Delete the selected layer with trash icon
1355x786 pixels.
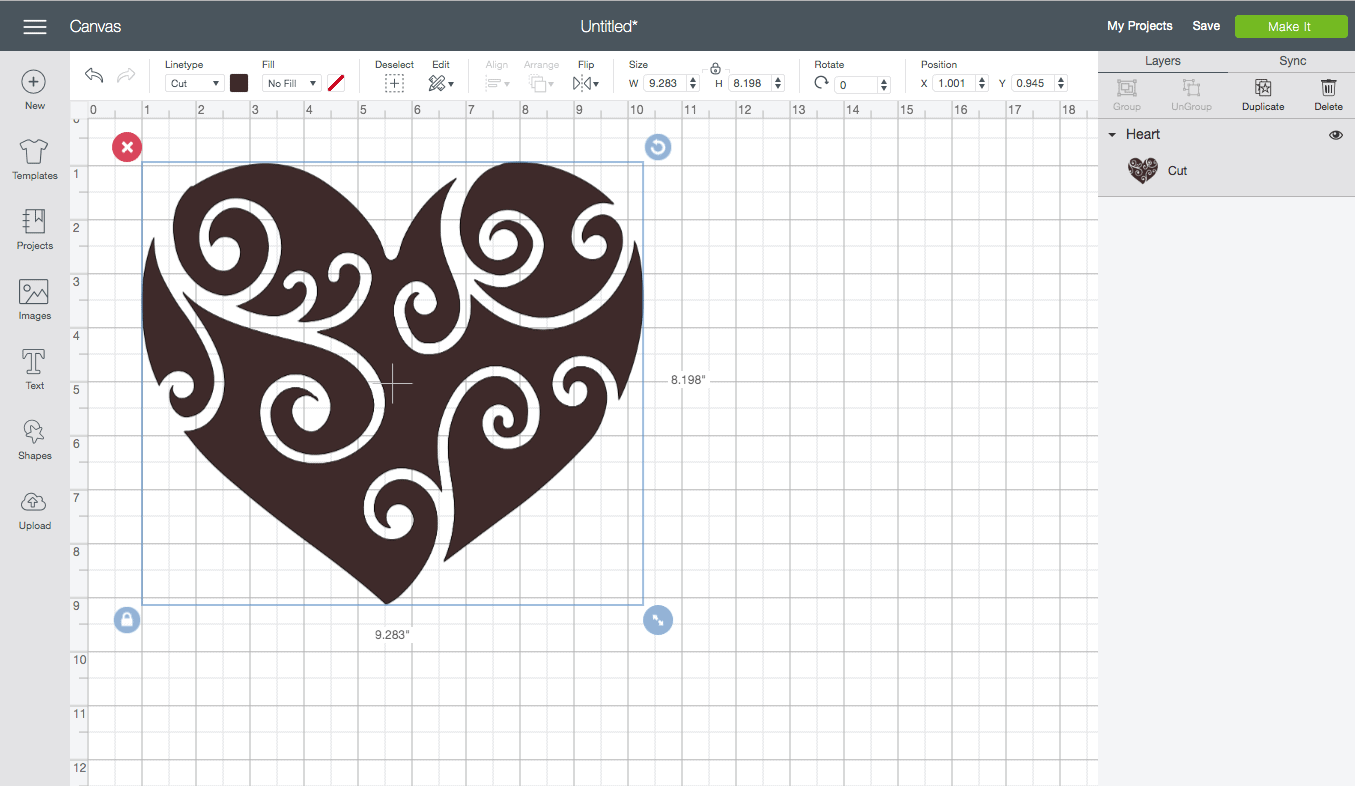(x=1328, y=88)
